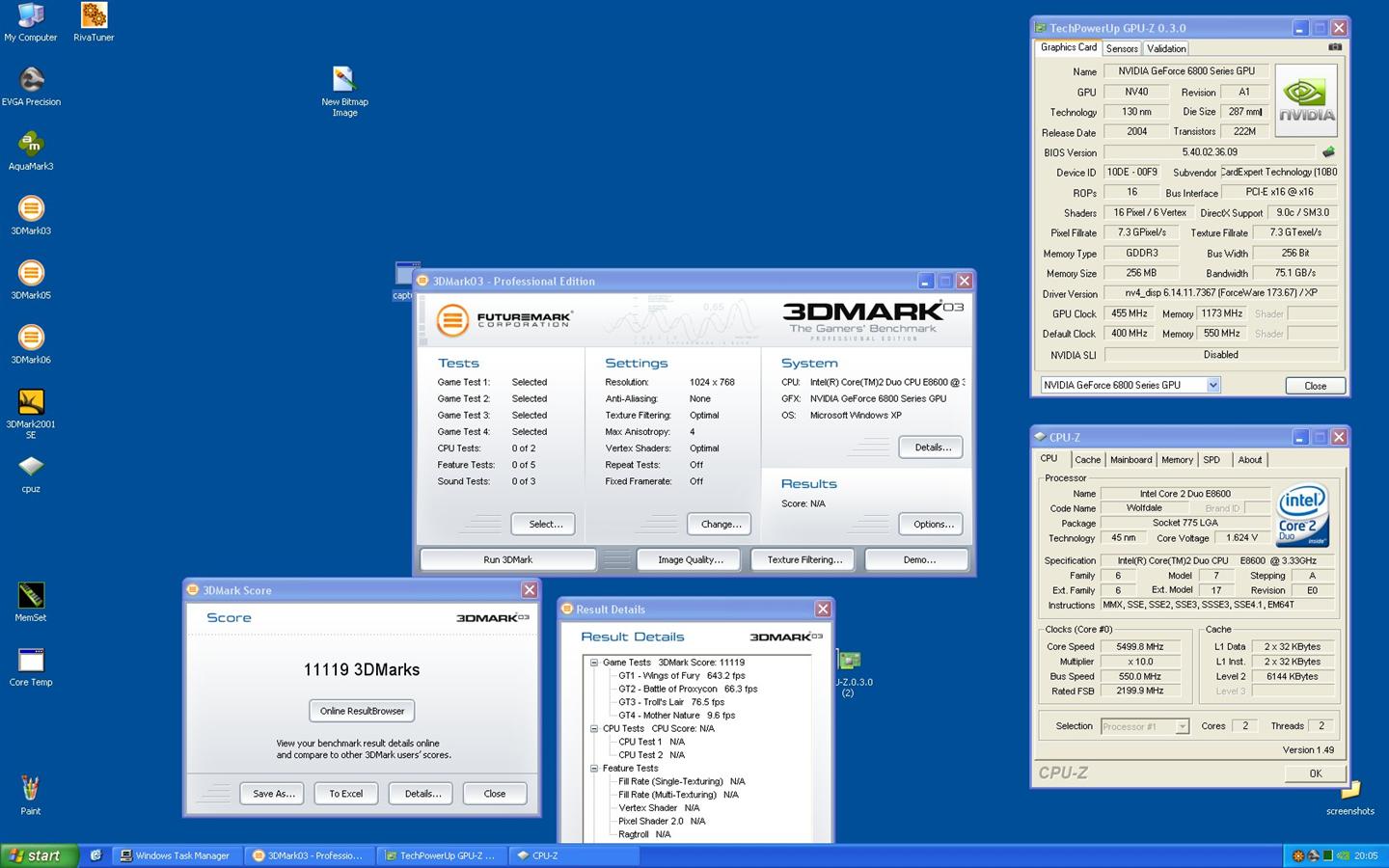Screen dimensions: 1389x868
Task: Switch to Validation tab in GPU-Z
Action: (1166, 48)
